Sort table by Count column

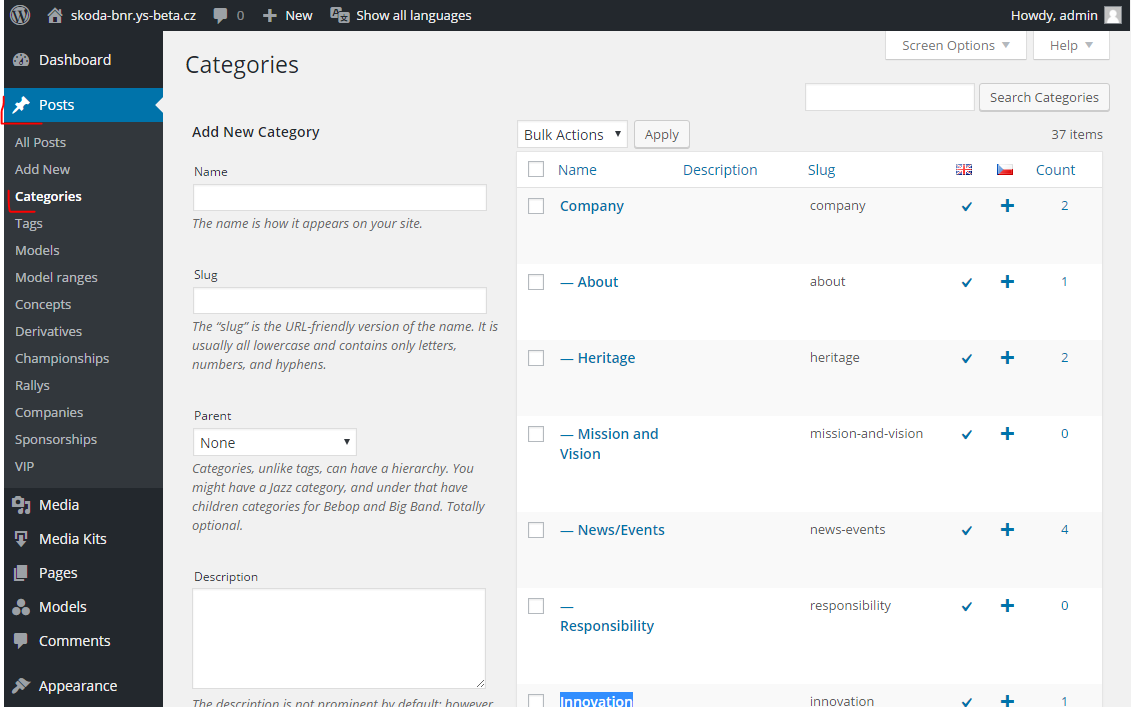tap(1055, 170)
